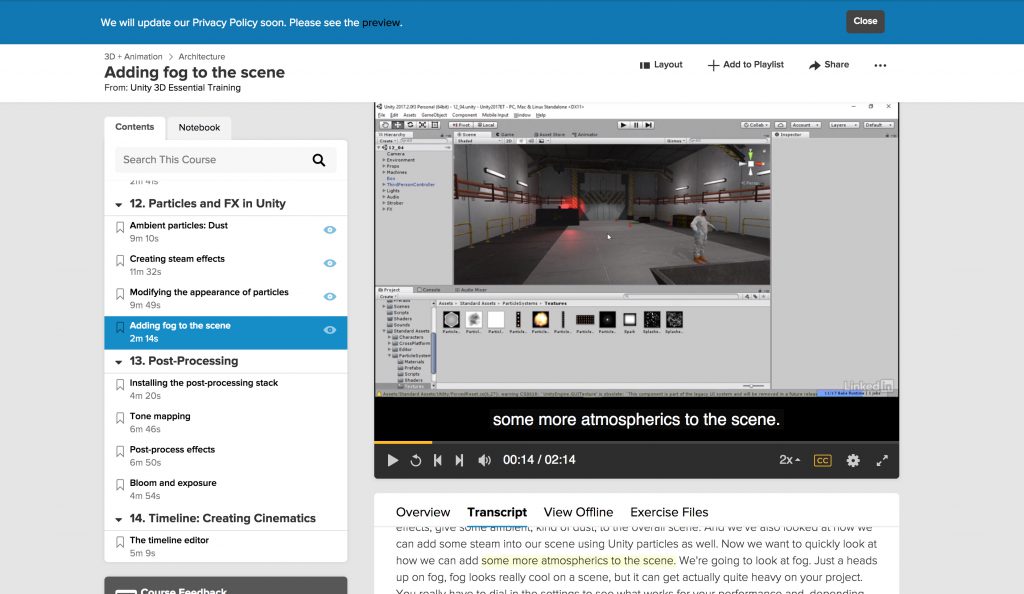Open the privacy policy preview link
The width and height of the screenshot is (1024, 594).
pyautogui.click(x=381, y=23)
